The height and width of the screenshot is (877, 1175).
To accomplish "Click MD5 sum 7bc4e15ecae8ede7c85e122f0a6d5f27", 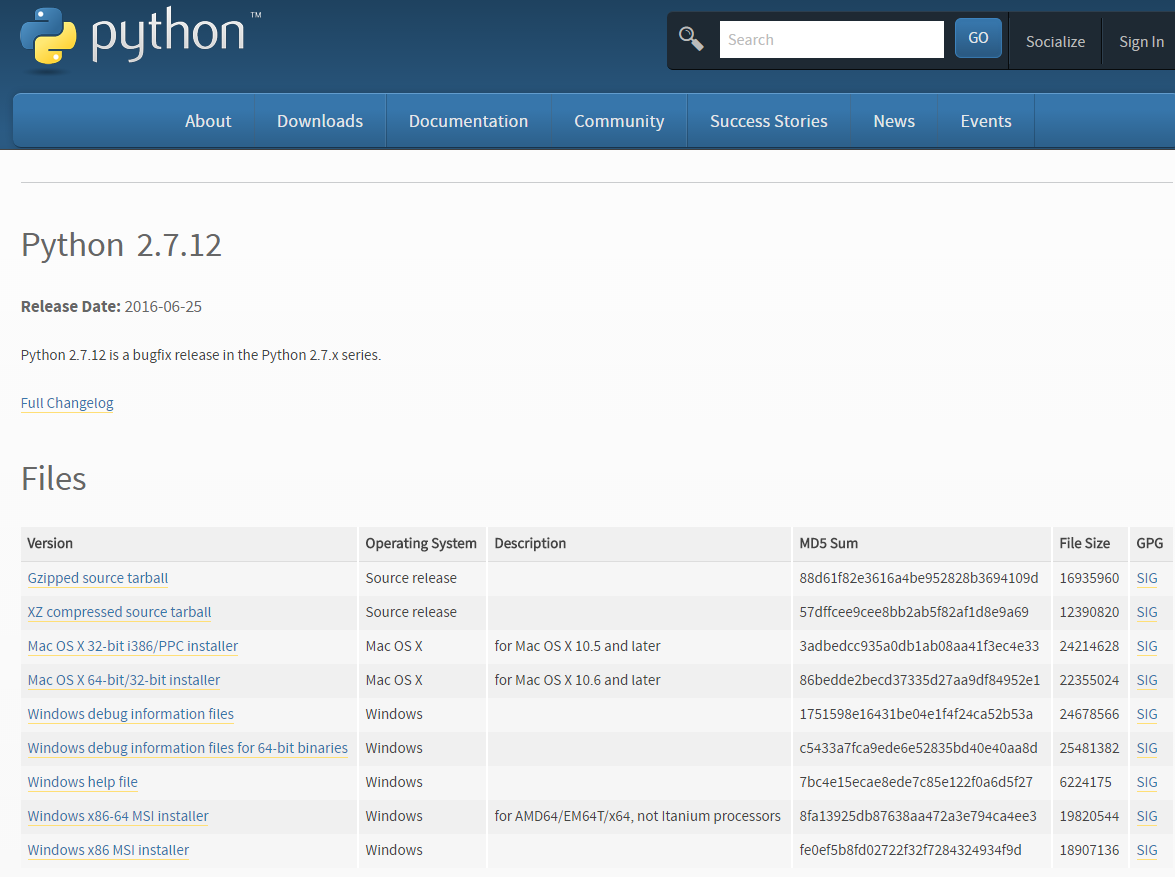I will [x=916, y=782].
